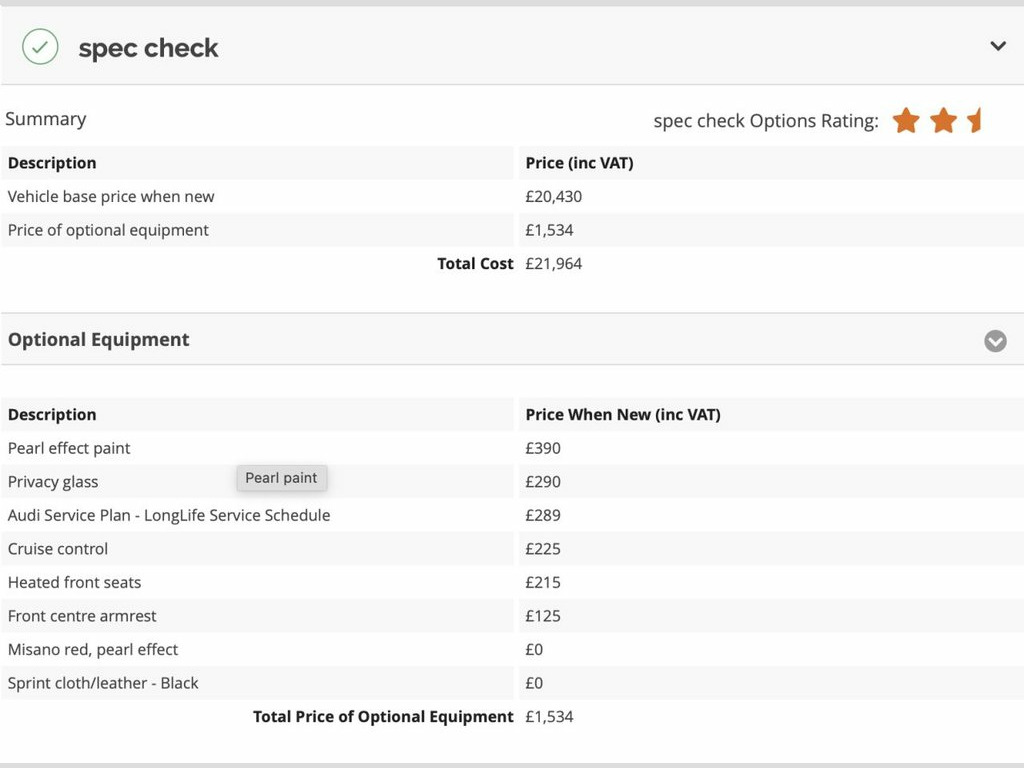Select Audi Service Plan LongLife row
The image size is (1024, 768).
(168, 515)
